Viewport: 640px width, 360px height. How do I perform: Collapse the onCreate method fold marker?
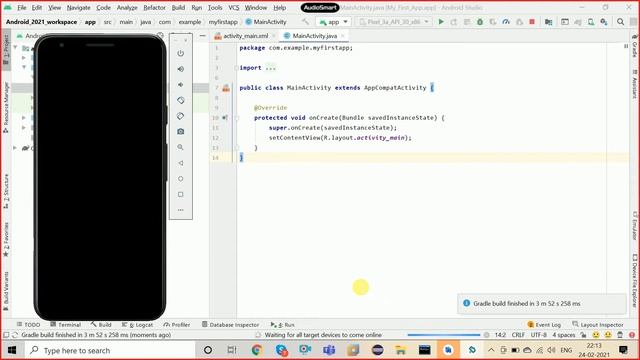pyautogui.click(x=237, y=118)
